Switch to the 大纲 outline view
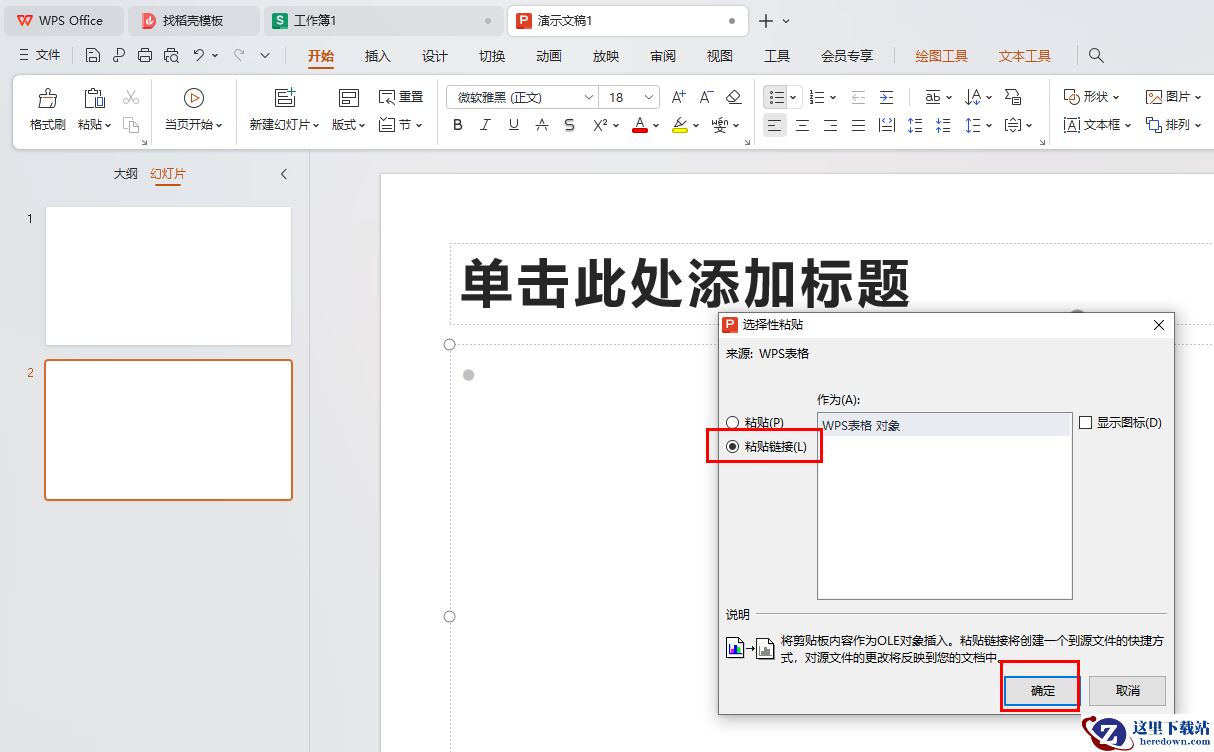This screenshot has height=752, width=1214. pos(125,173)
